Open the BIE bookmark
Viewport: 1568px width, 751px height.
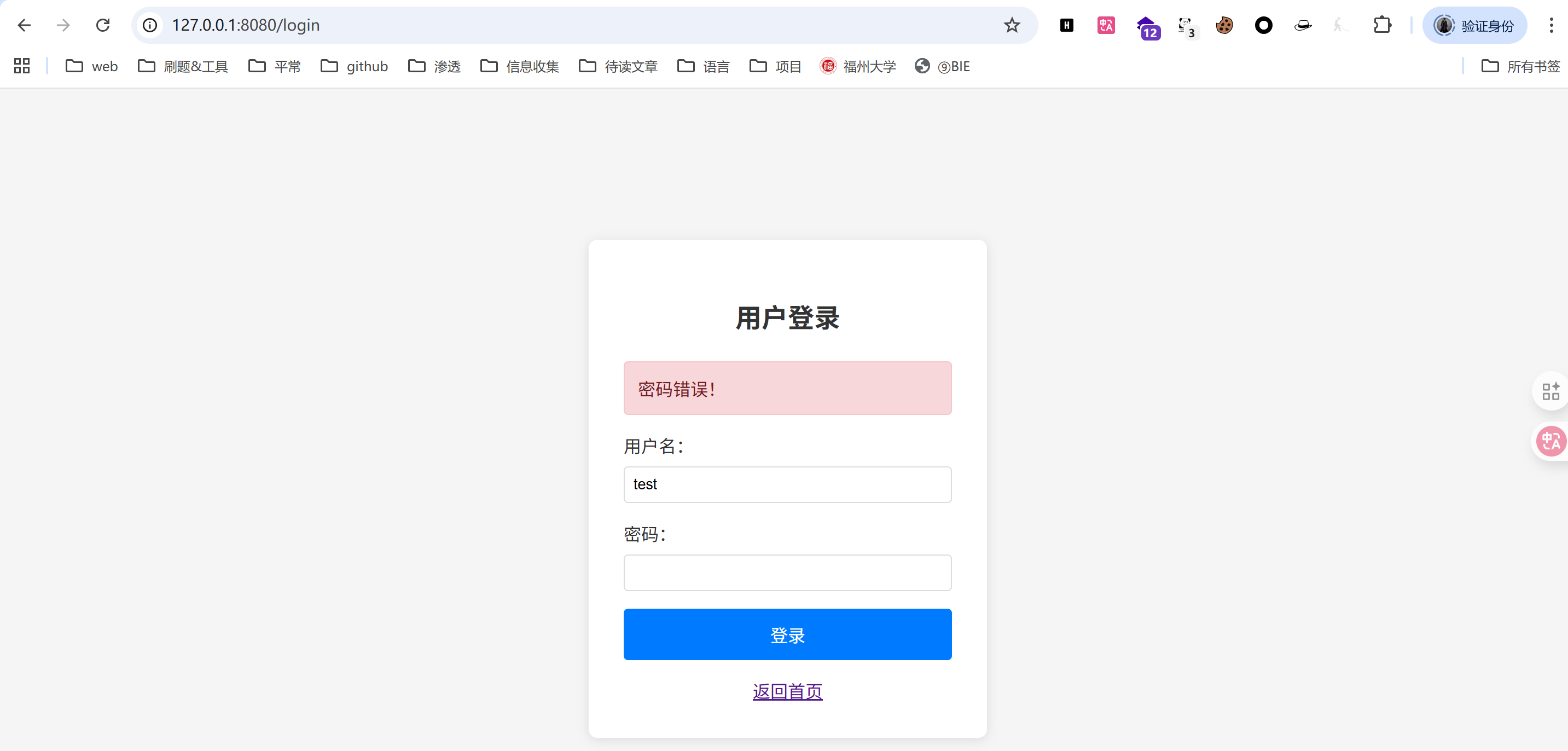(x=942, y=66)
